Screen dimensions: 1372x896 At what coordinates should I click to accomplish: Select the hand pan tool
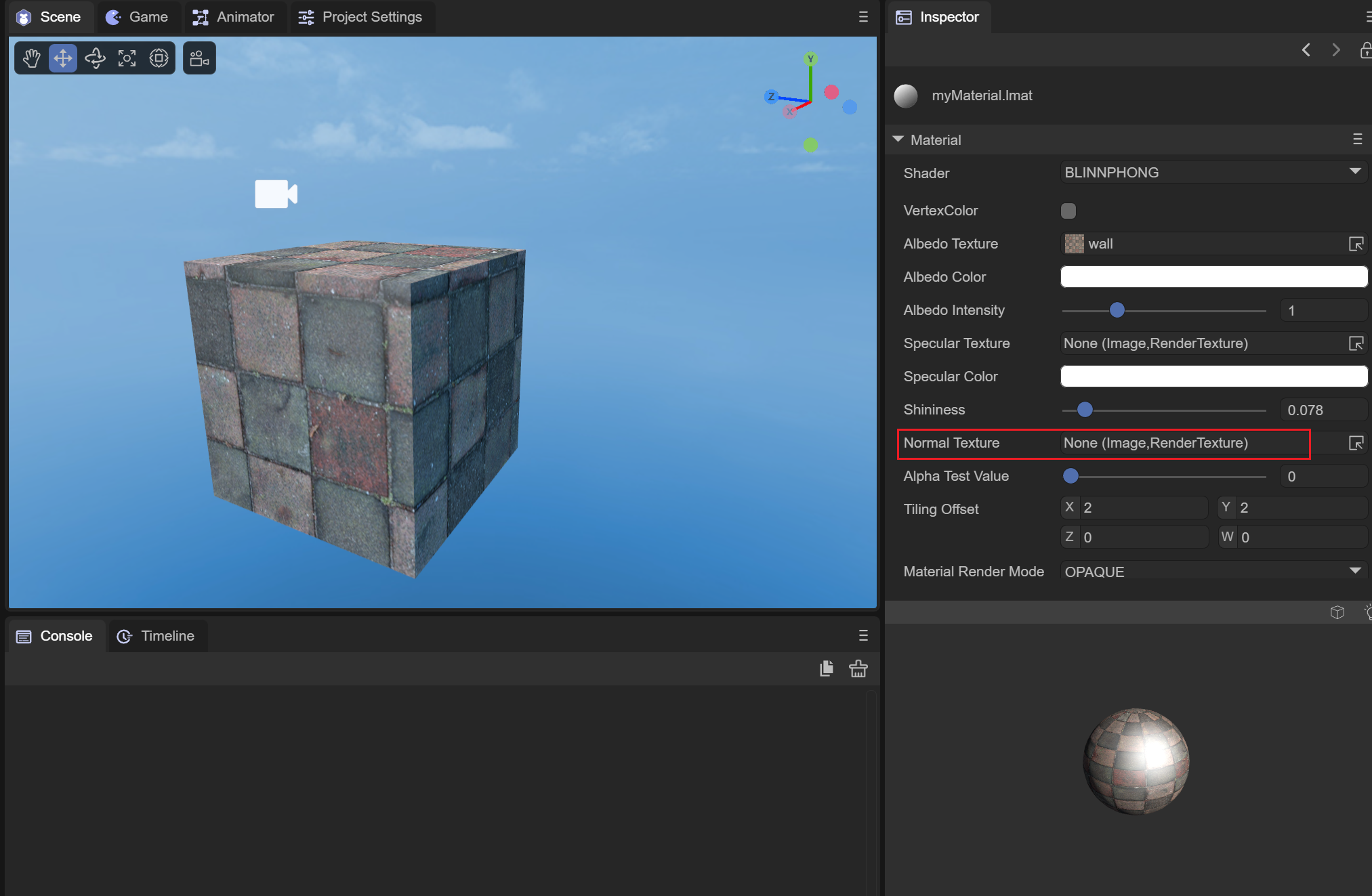[31, 58]
